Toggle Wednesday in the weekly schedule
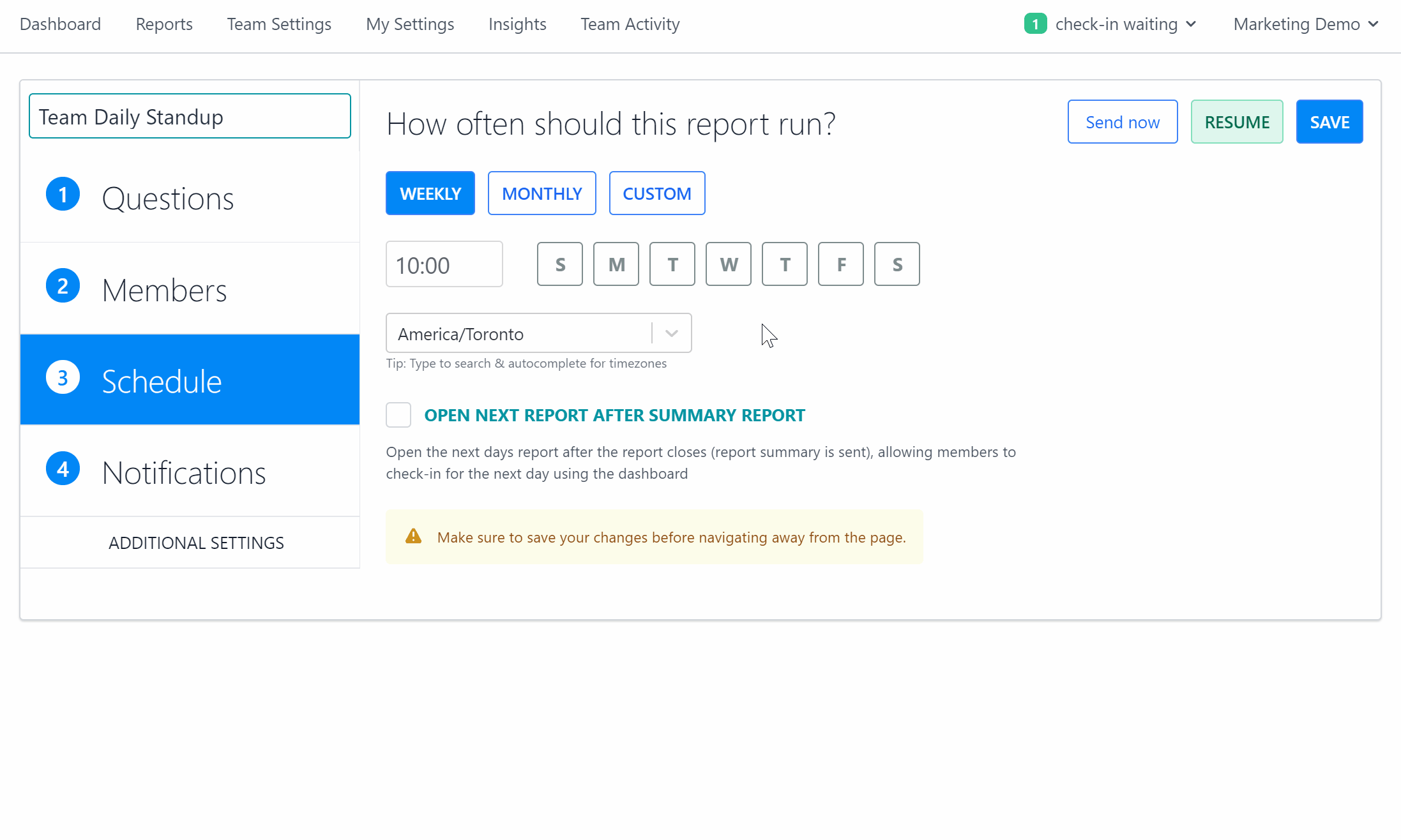The image size is (1401, 840). point(728,264)
